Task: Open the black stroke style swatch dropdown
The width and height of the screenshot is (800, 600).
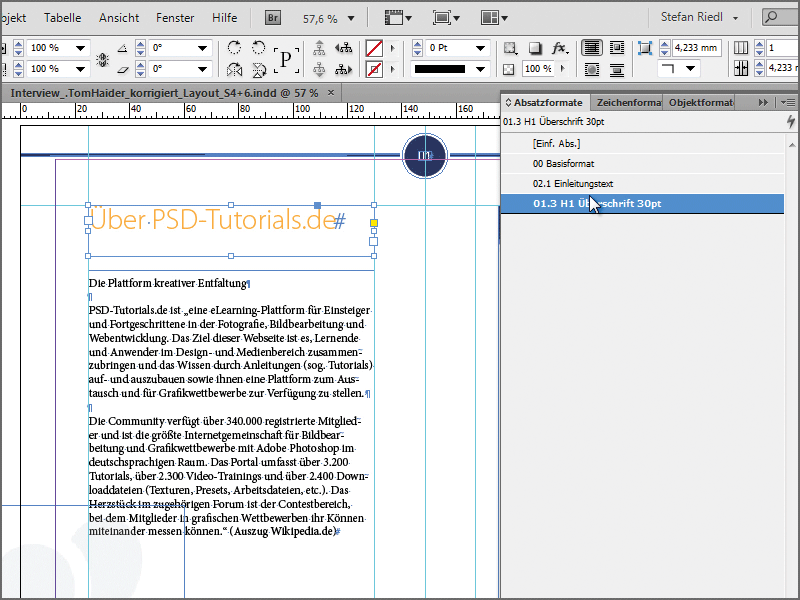Action: coord(480,69)
